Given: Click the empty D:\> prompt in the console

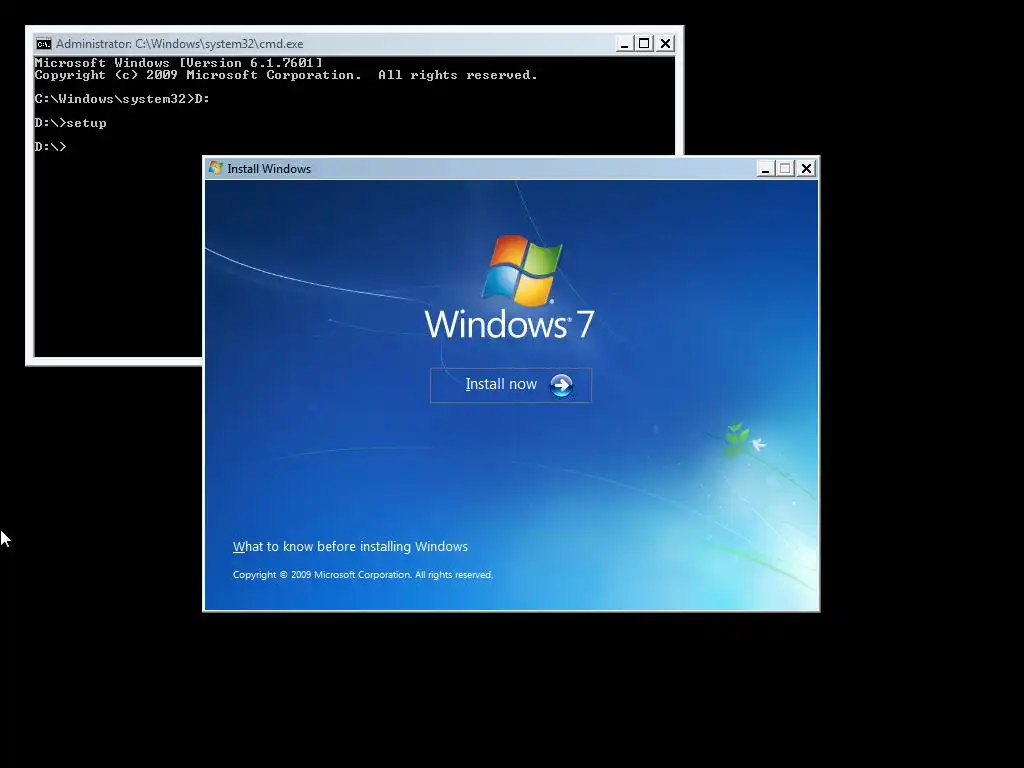Looking at the screenshot, I should 50,146.
